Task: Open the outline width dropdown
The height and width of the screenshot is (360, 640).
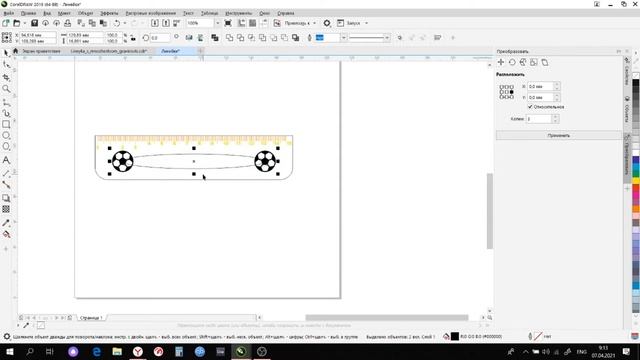Action: (344, 38)
